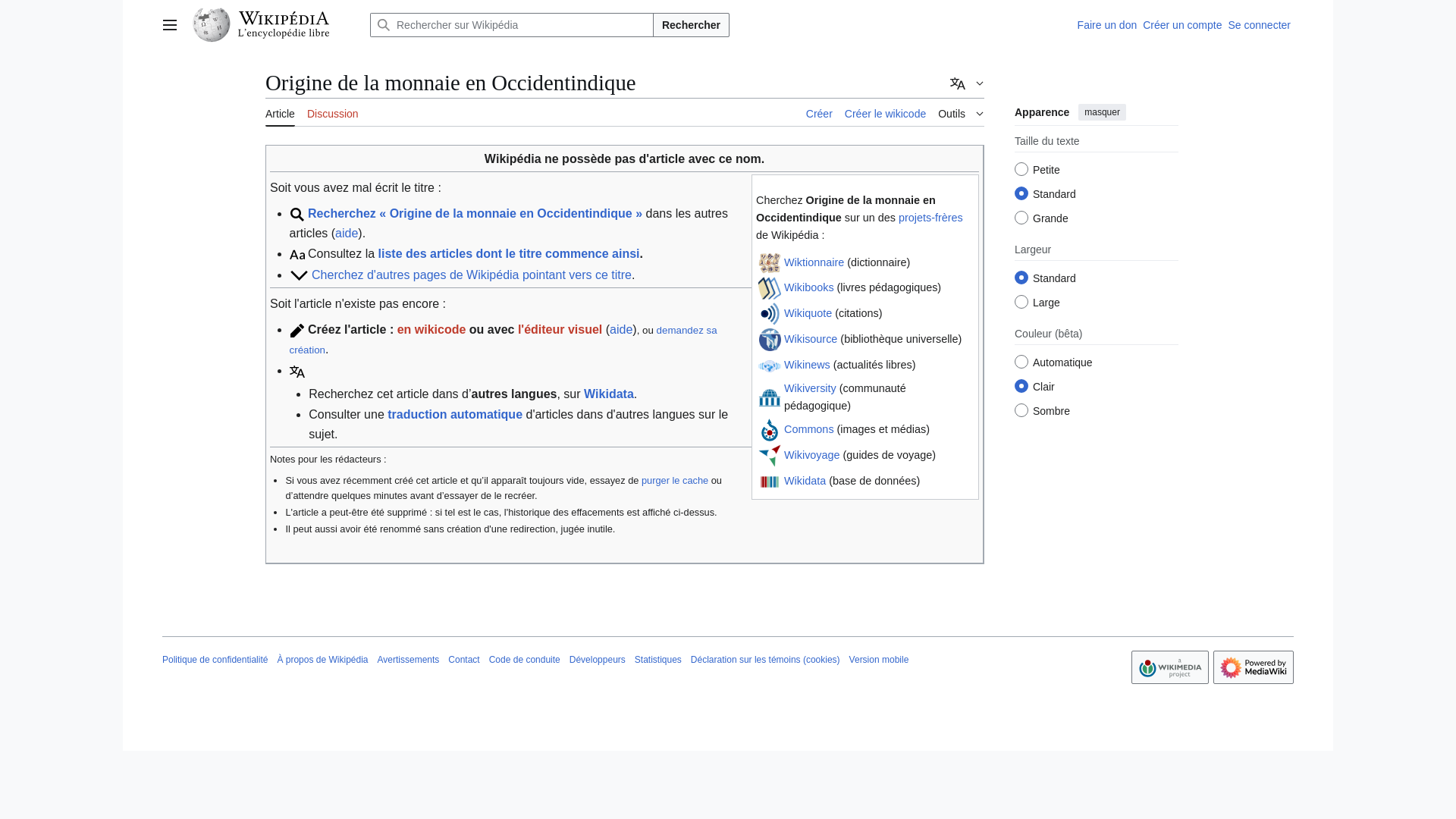
Task: Click the search magnifier icon in search box
Action: click(384, 25)
